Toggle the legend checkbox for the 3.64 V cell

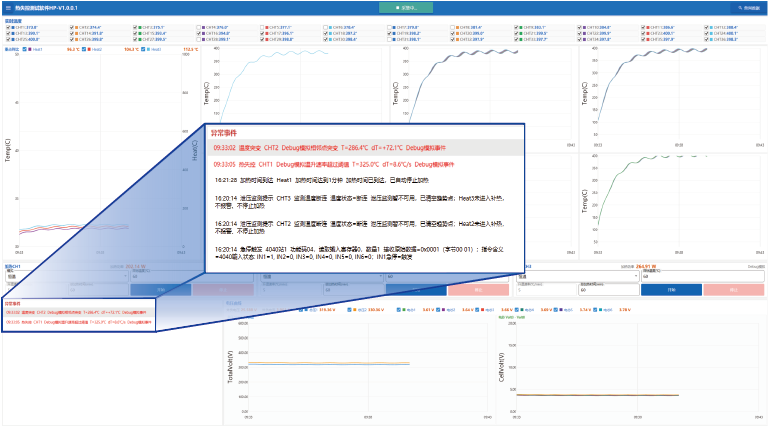(438, 309)
